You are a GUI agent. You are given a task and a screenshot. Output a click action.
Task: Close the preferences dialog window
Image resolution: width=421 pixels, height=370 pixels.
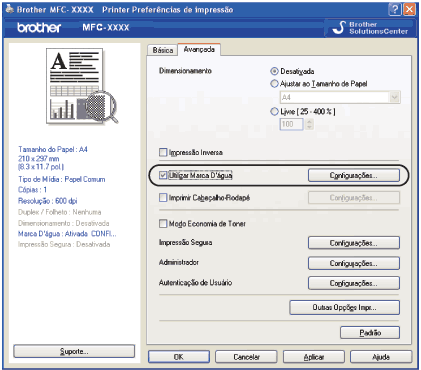[409, 9]
